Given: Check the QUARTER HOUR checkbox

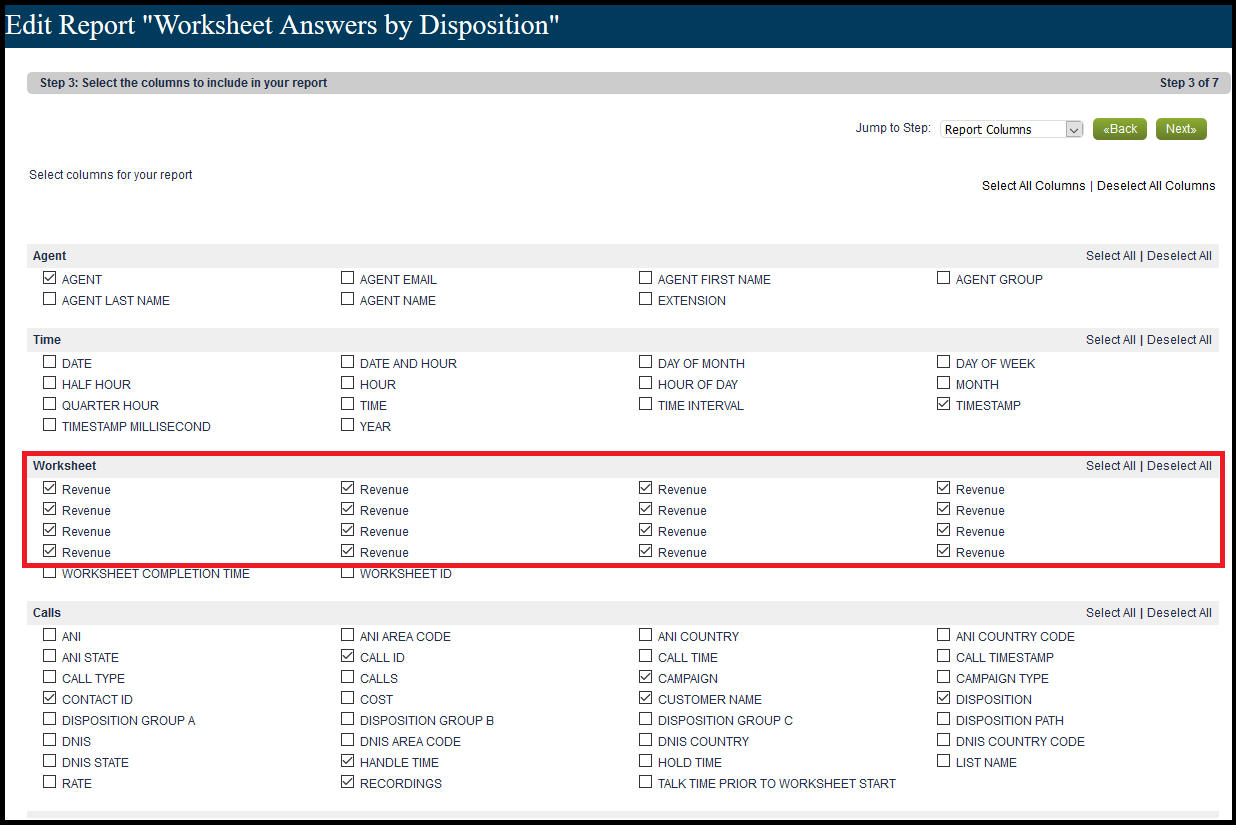Looking at the screenshot, I should point(50,404).
